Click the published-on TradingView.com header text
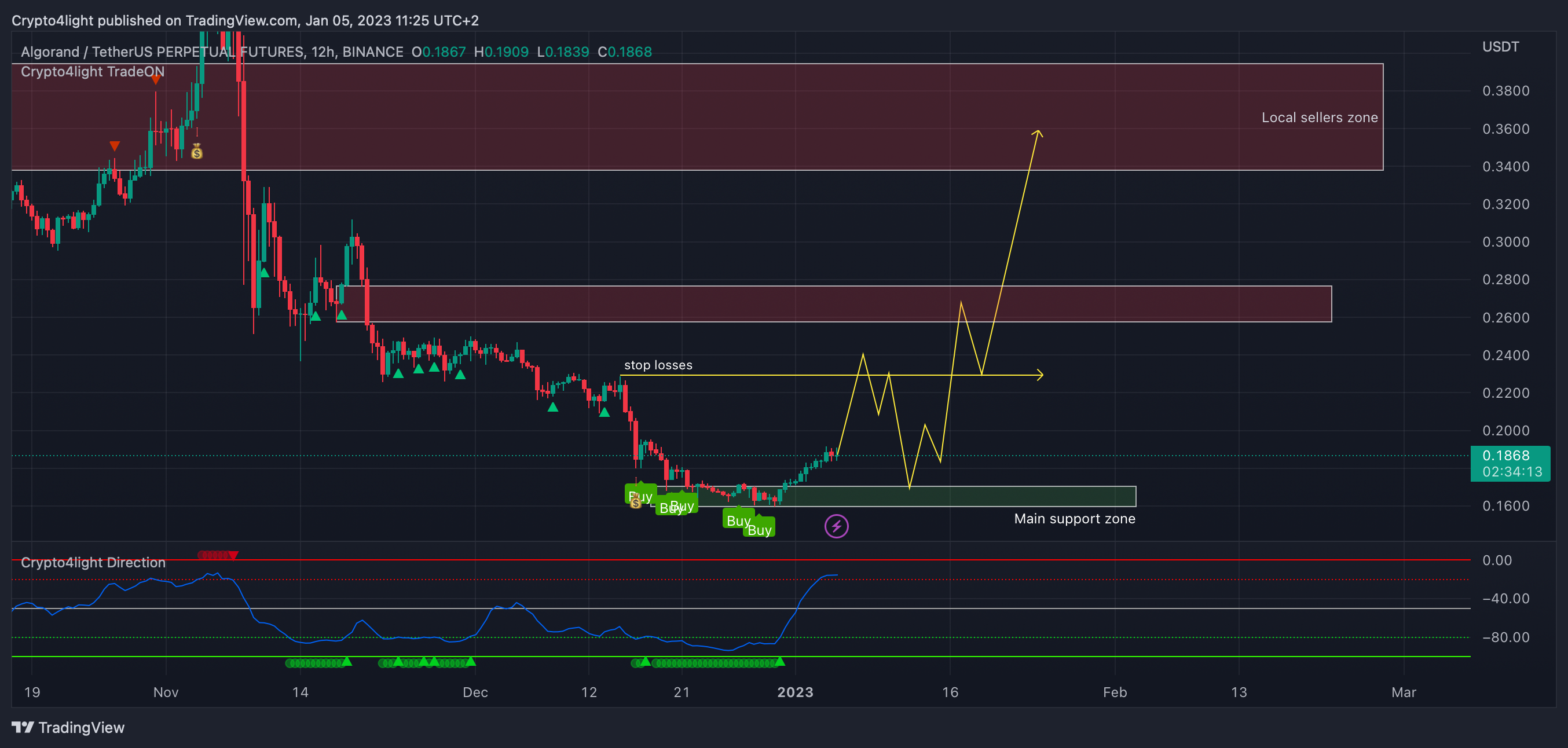The width and height of the screenshot is (1568, 748). (x=246, y=21)
